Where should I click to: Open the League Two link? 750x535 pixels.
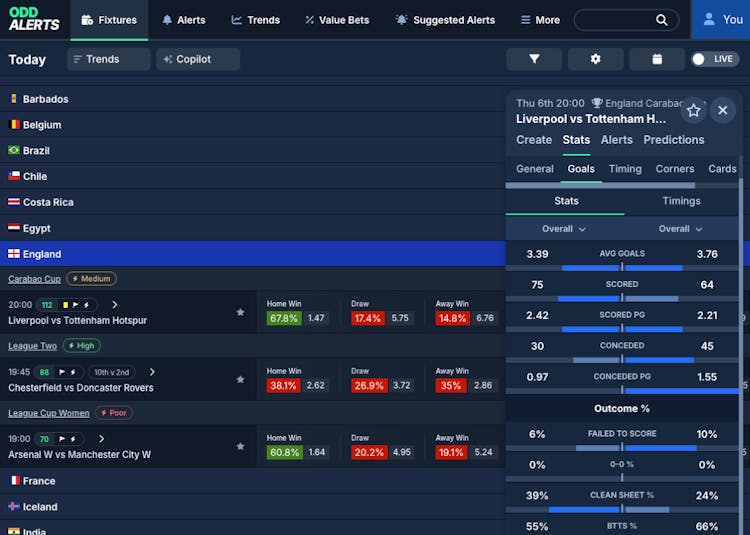pos(33,346)
